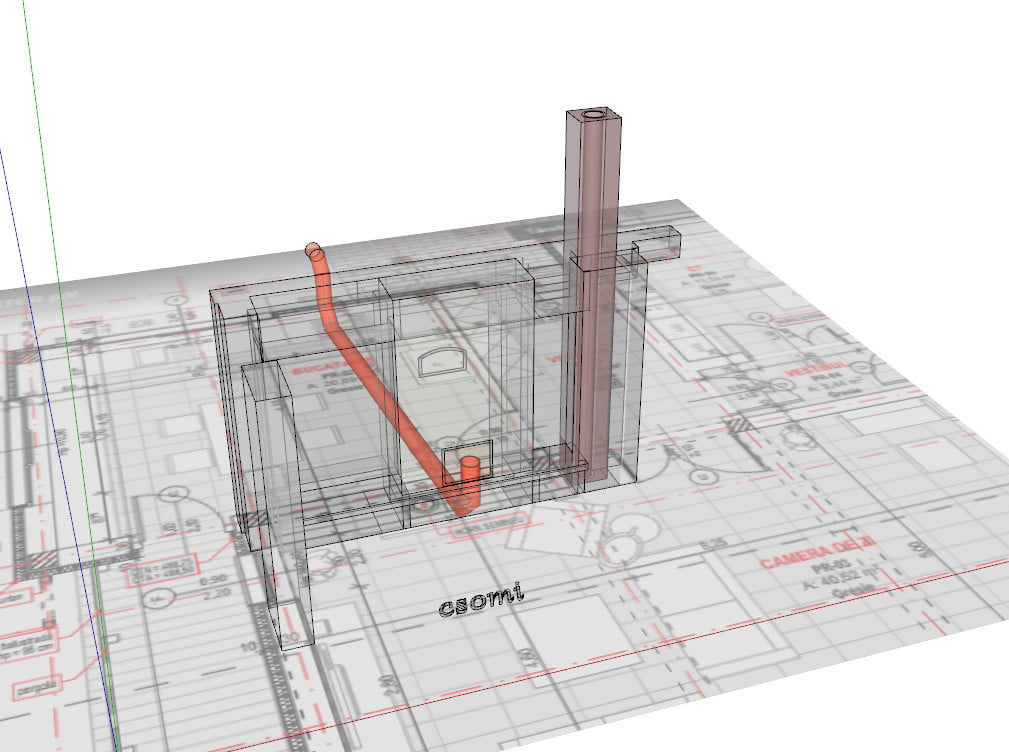Click the "VESTIBUL" room label on plan

(x=815, y=369)
